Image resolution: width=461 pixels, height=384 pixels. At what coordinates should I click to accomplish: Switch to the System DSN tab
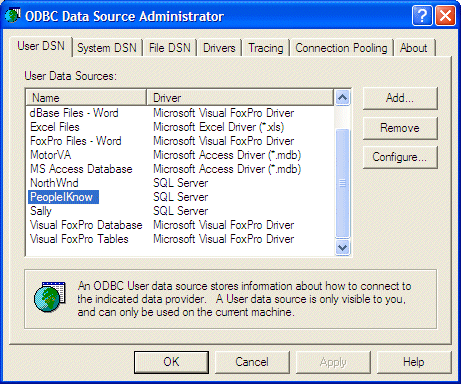[x=107, y=48]
